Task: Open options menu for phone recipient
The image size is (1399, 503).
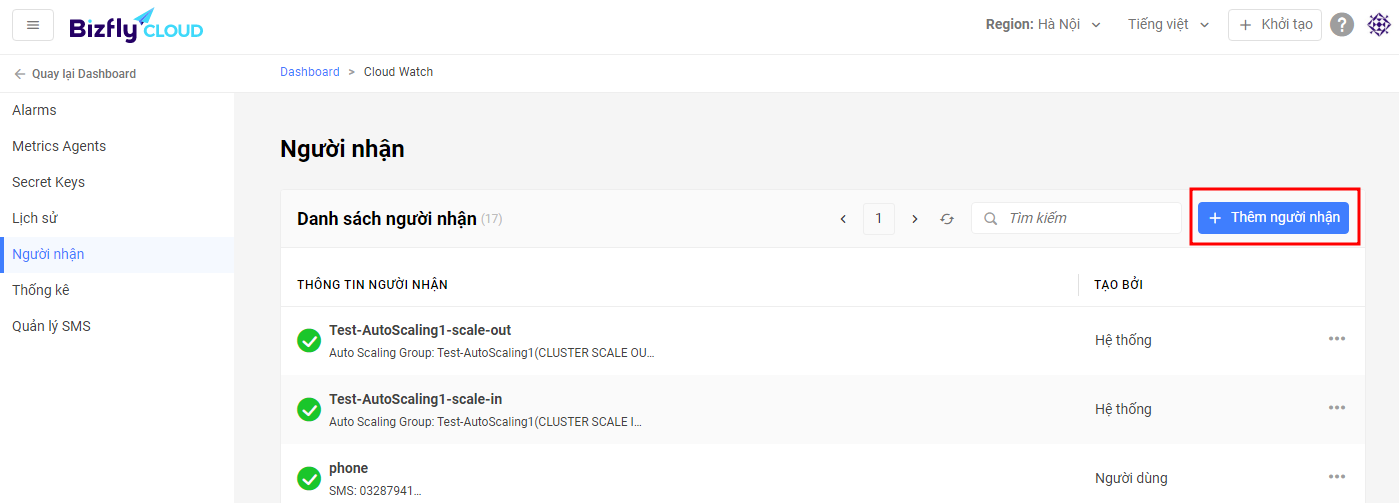Action: click(1337, 477)
